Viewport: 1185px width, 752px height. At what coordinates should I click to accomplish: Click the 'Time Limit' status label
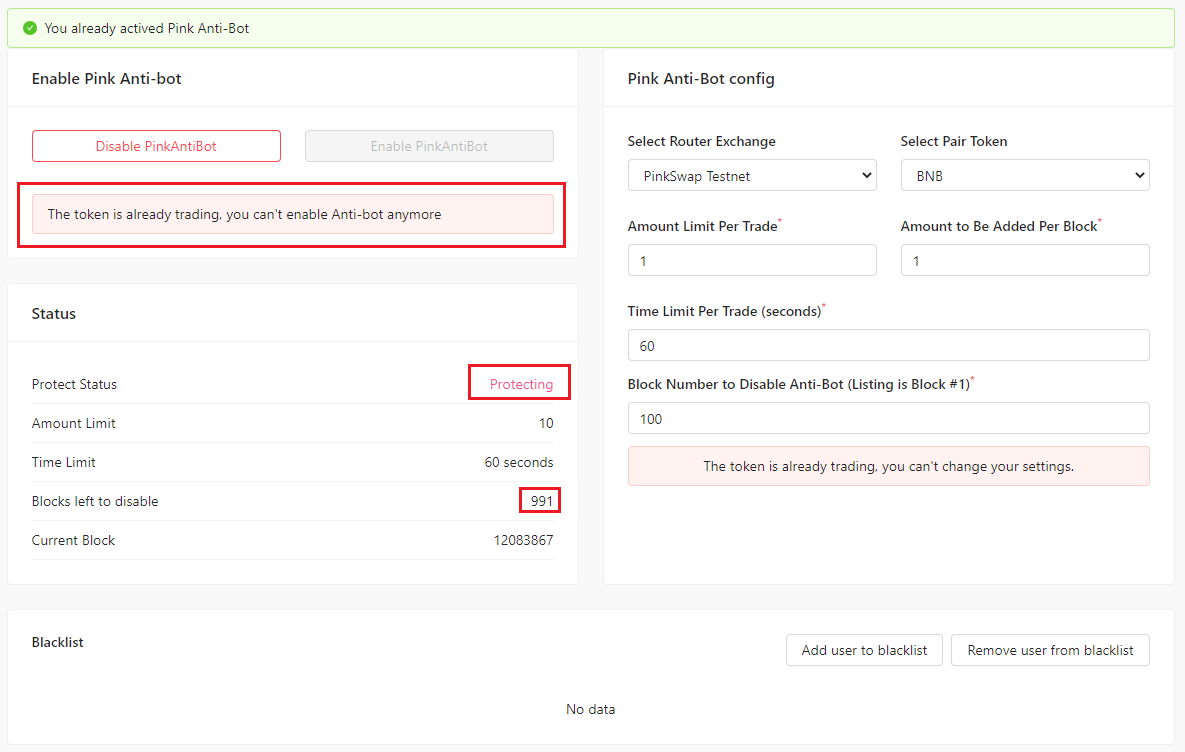coord(63,462)
